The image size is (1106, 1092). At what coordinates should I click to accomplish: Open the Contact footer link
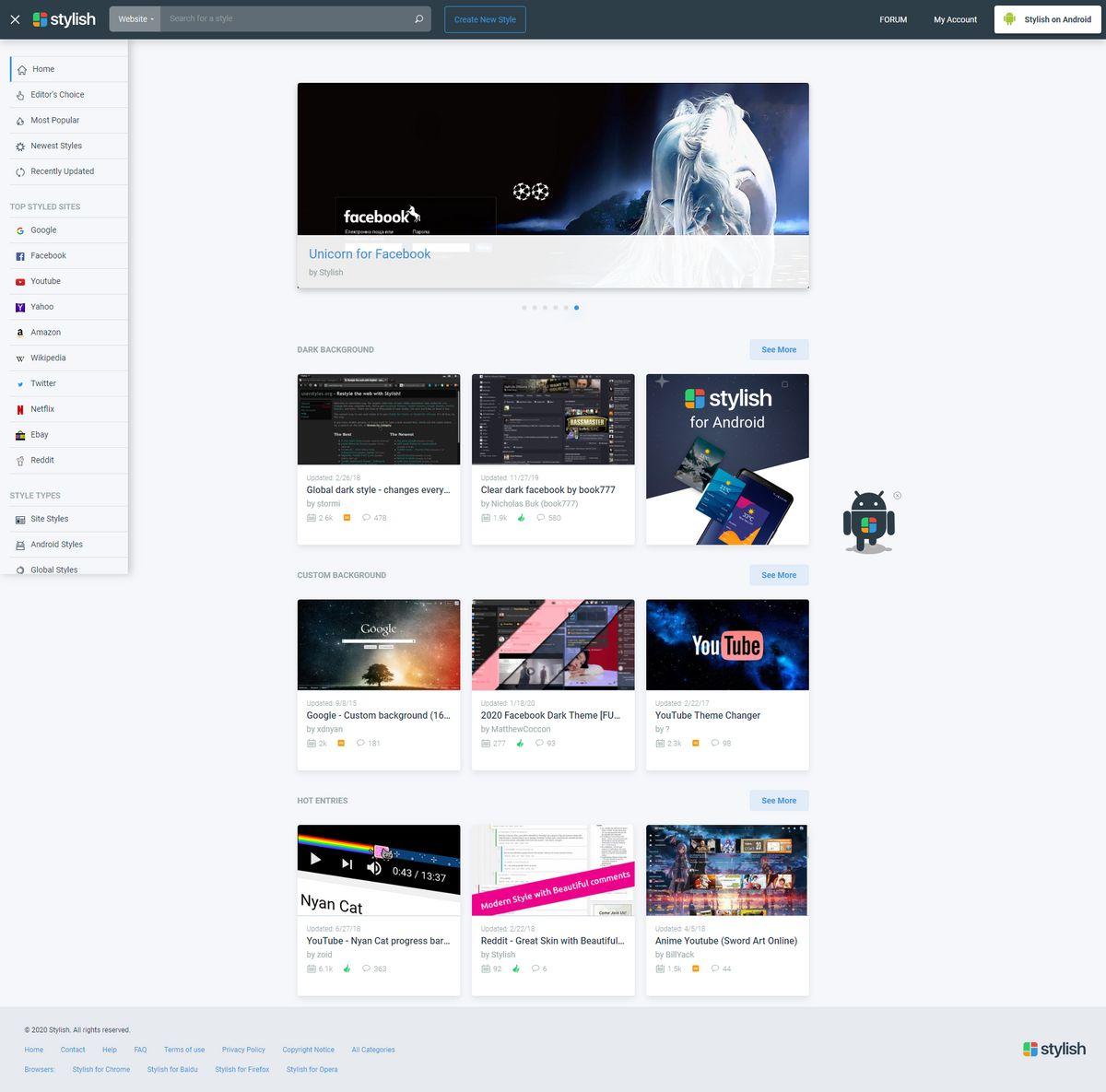(73, 1051)
